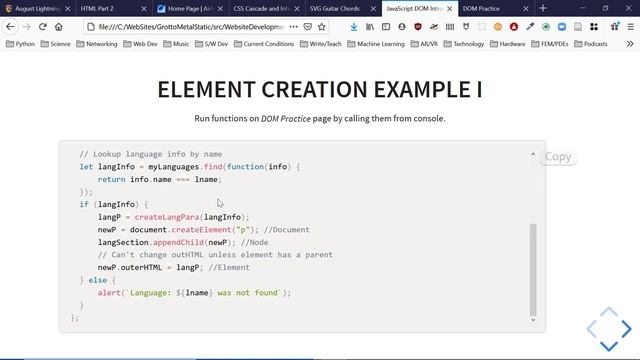Open the Current Conditions bookmarks folder
This screenshot has width=640, height=360.
(x=264, y=44)
